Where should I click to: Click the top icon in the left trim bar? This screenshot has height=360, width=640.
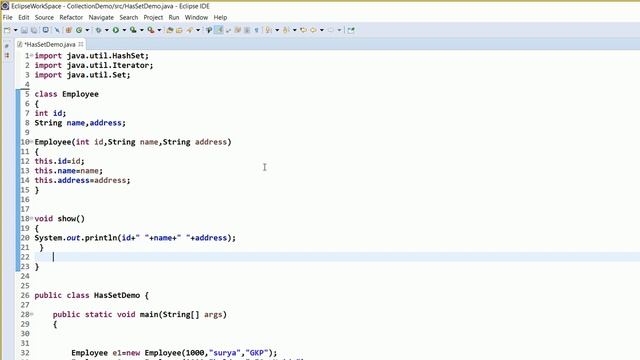tap(7, 46)
